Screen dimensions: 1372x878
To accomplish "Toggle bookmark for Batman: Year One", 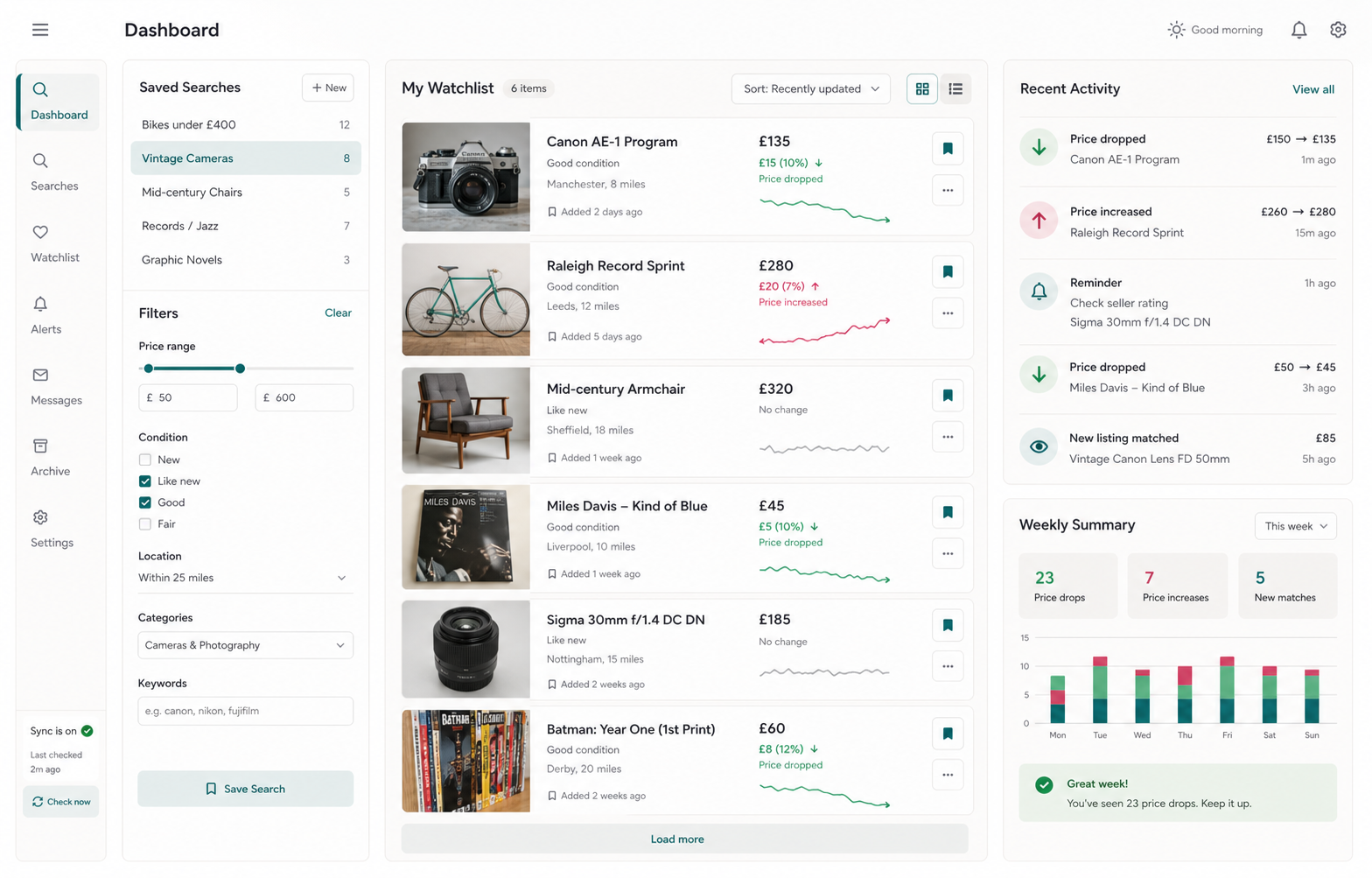I will pos(948,734).
